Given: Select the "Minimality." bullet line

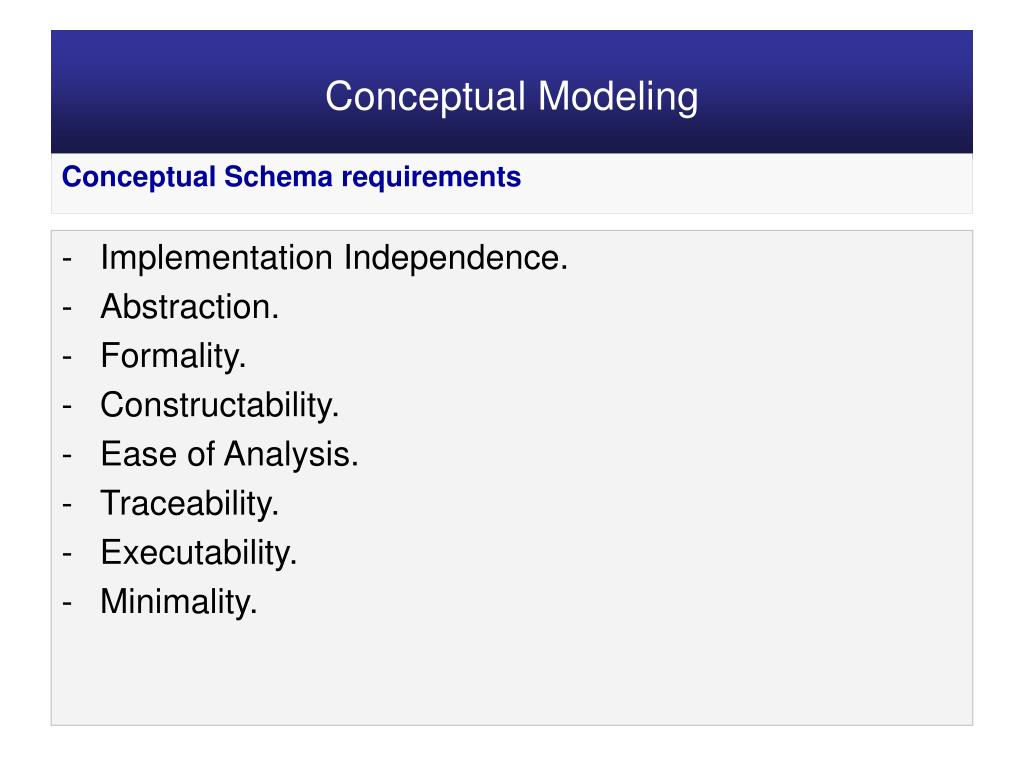Looking at the screenshot, I should tap(179, 601).
